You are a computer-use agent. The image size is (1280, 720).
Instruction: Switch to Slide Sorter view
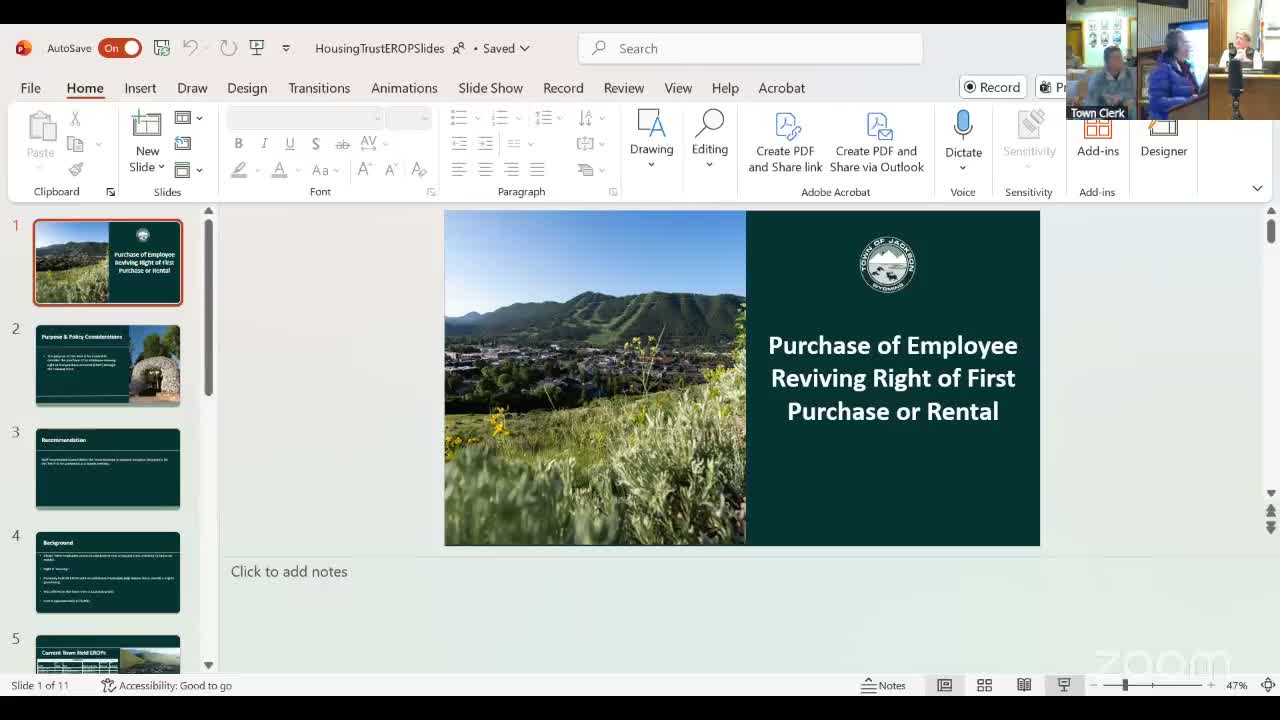[984, 685]
